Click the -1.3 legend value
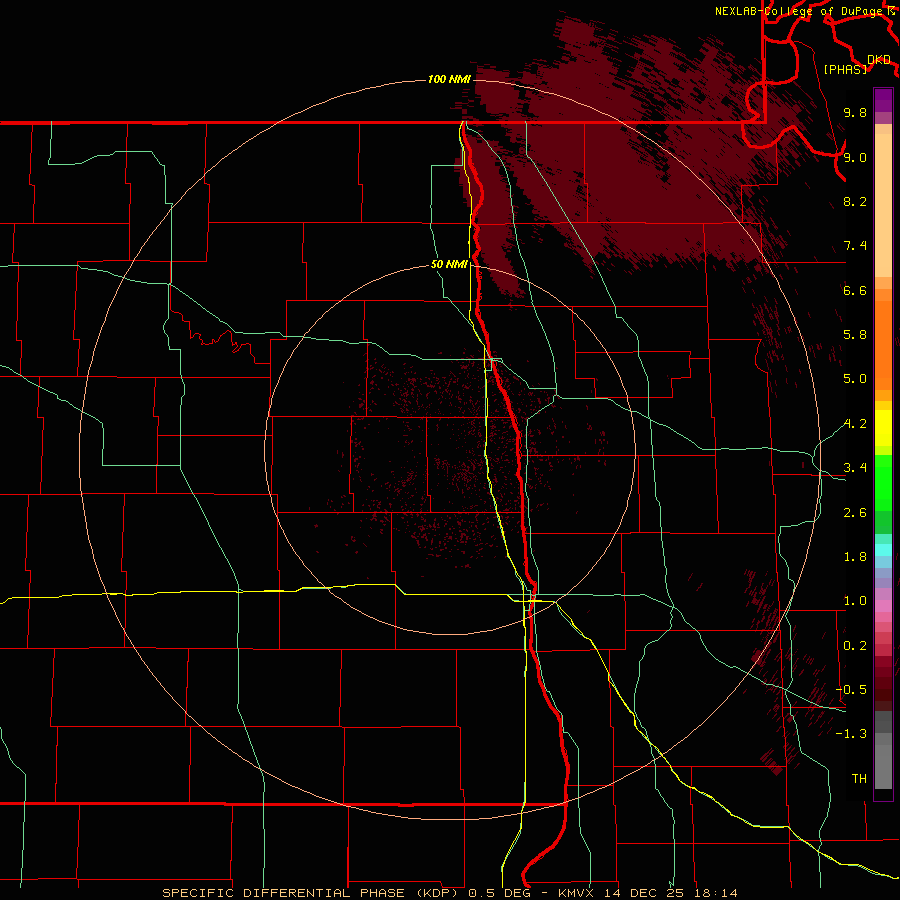900x900 pixels. coord(851,734)
